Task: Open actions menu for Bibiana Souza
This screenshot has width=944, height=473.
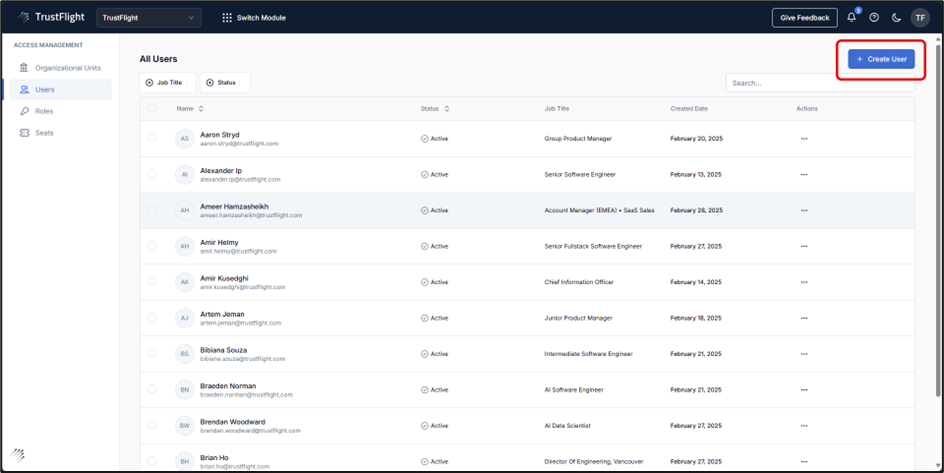Action: [x=804, y=354]
